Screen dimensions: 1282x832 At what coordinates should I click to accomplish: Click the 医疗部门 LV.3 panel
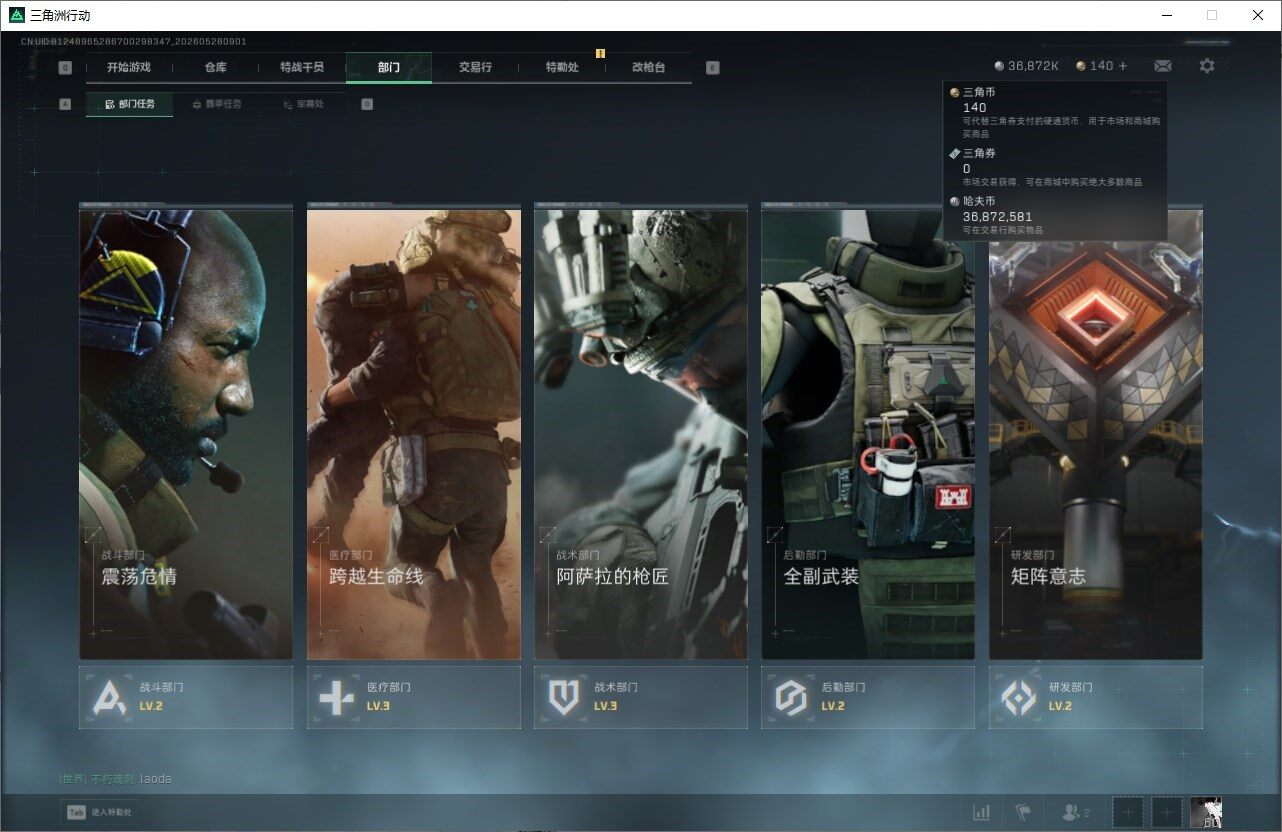point(414,697)
